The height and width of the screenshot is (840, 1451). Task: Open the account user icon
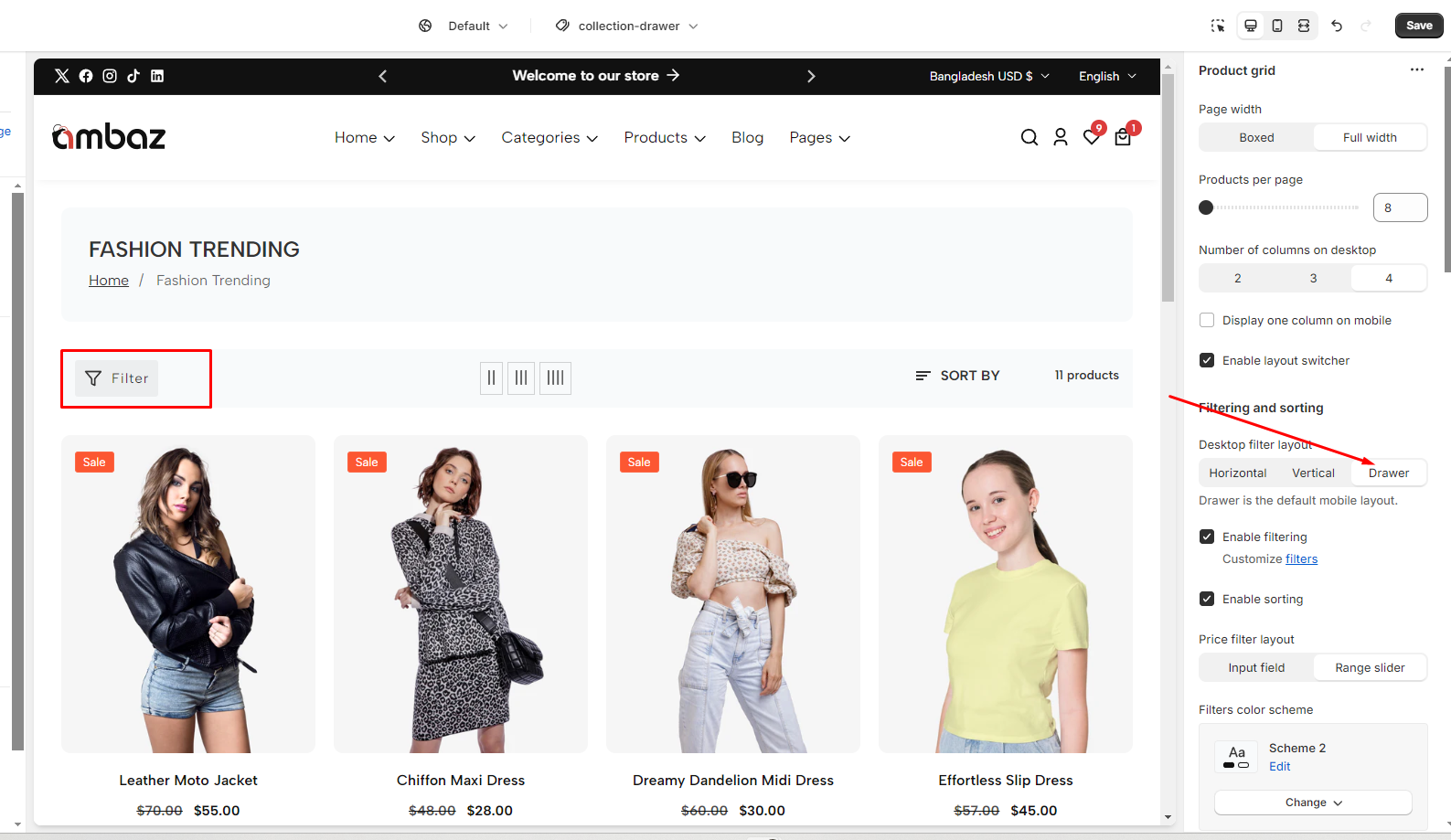tap(1060, 137)
